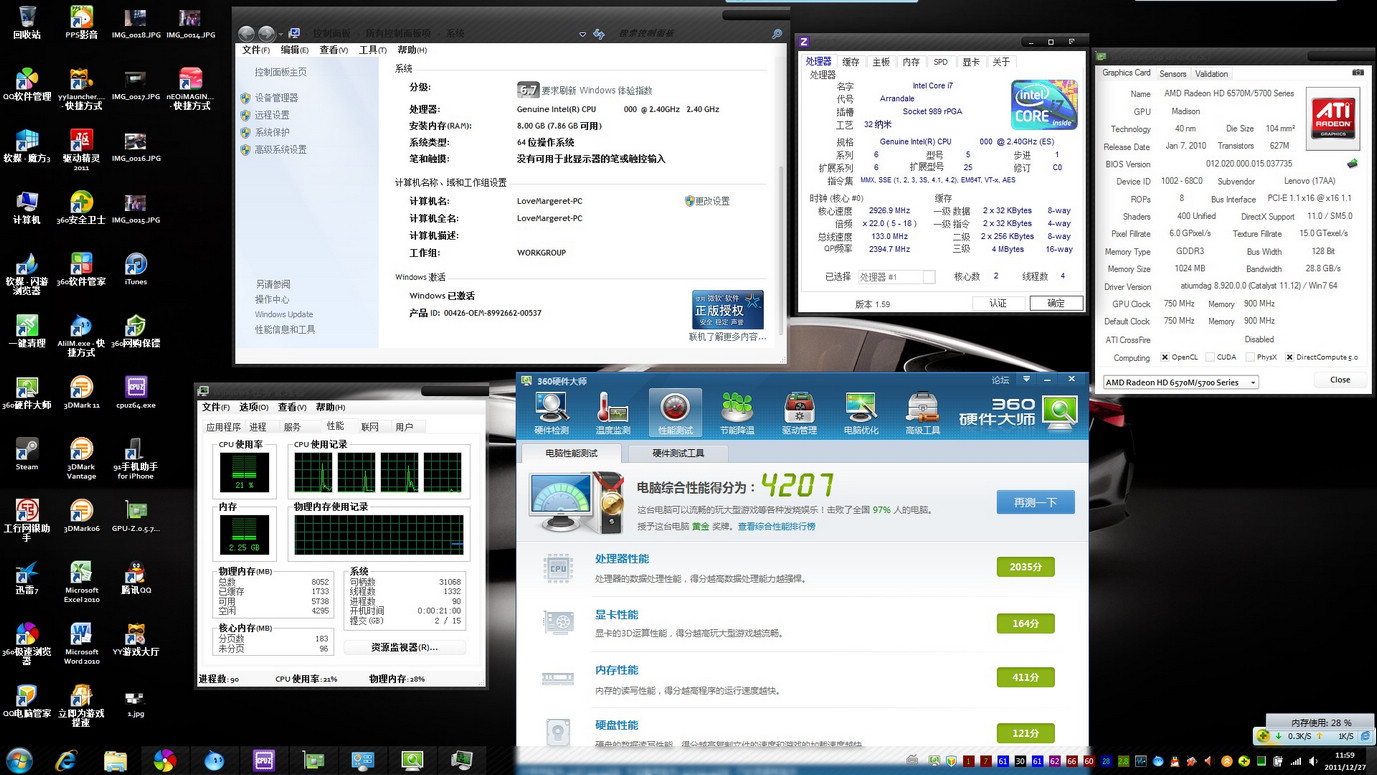Open 回收站 desktop icon
This screenshot has width=1377, height=775.
27,22
